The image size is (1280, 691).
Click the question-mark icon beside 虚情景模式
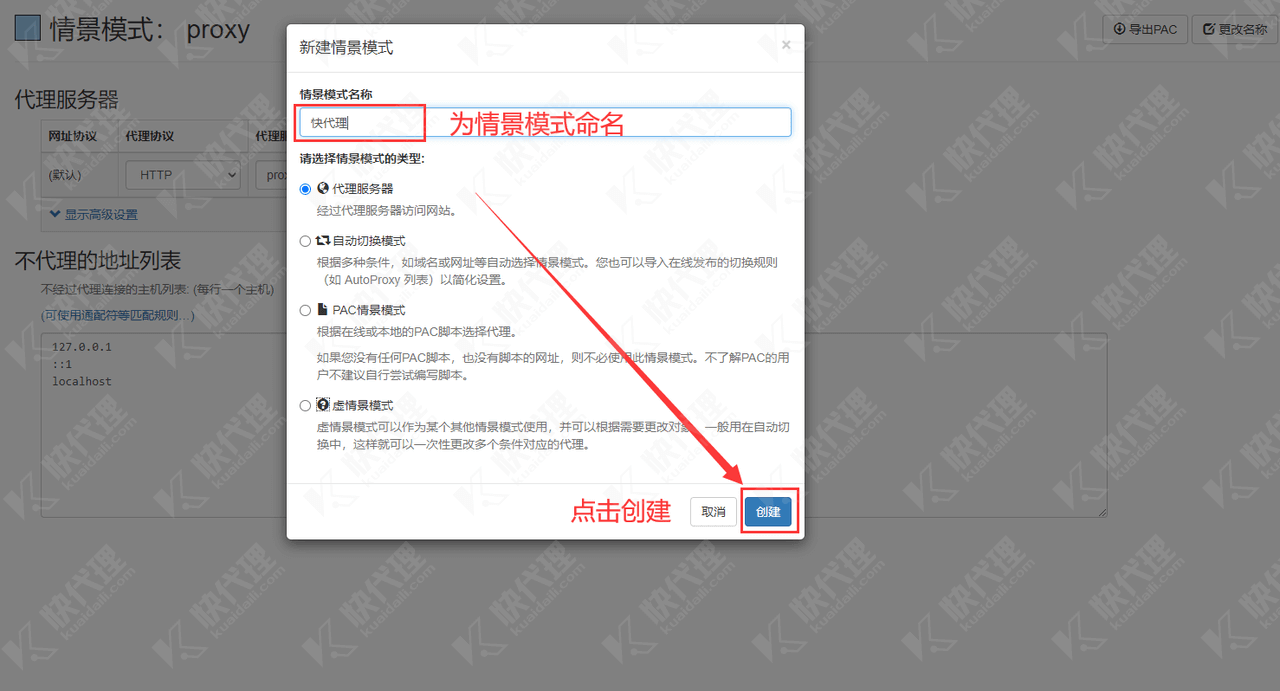point(323,405)
